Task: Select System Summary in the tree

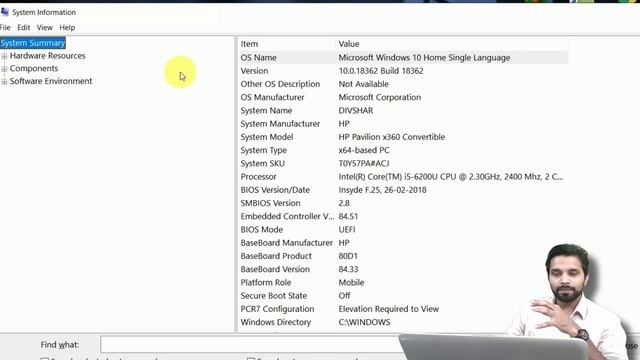Action: (x=33, y=43)
